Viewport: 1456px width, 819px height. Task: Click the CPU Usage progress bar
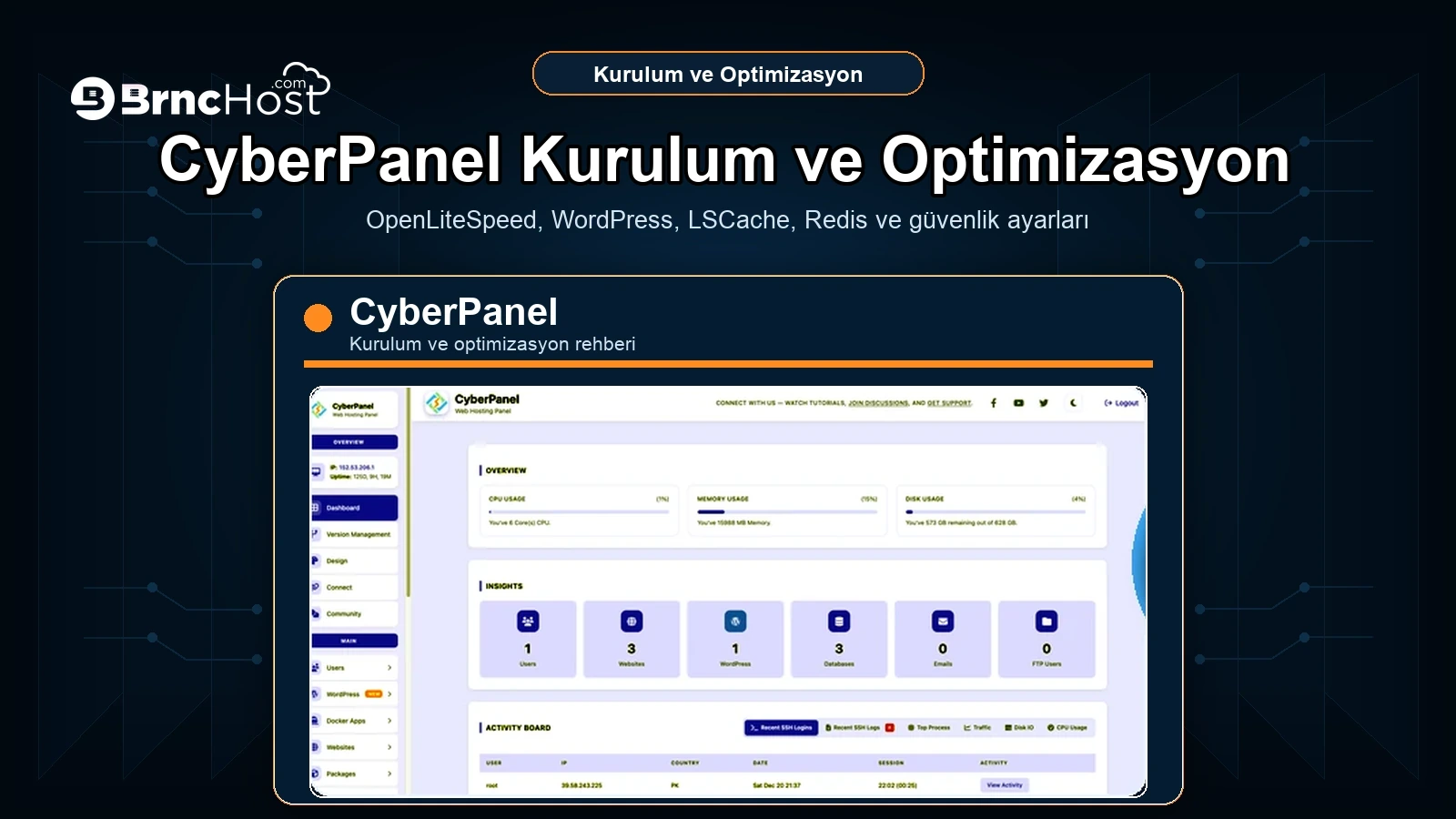579,512
